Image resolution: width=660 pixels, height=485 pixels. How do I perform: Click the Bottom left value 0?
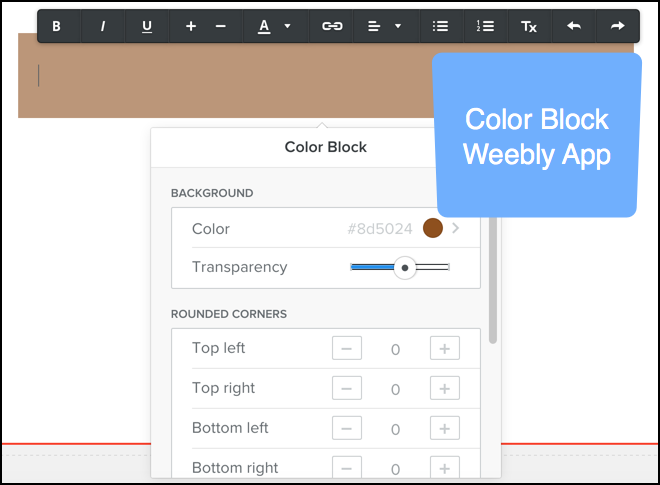coord(395,429)
